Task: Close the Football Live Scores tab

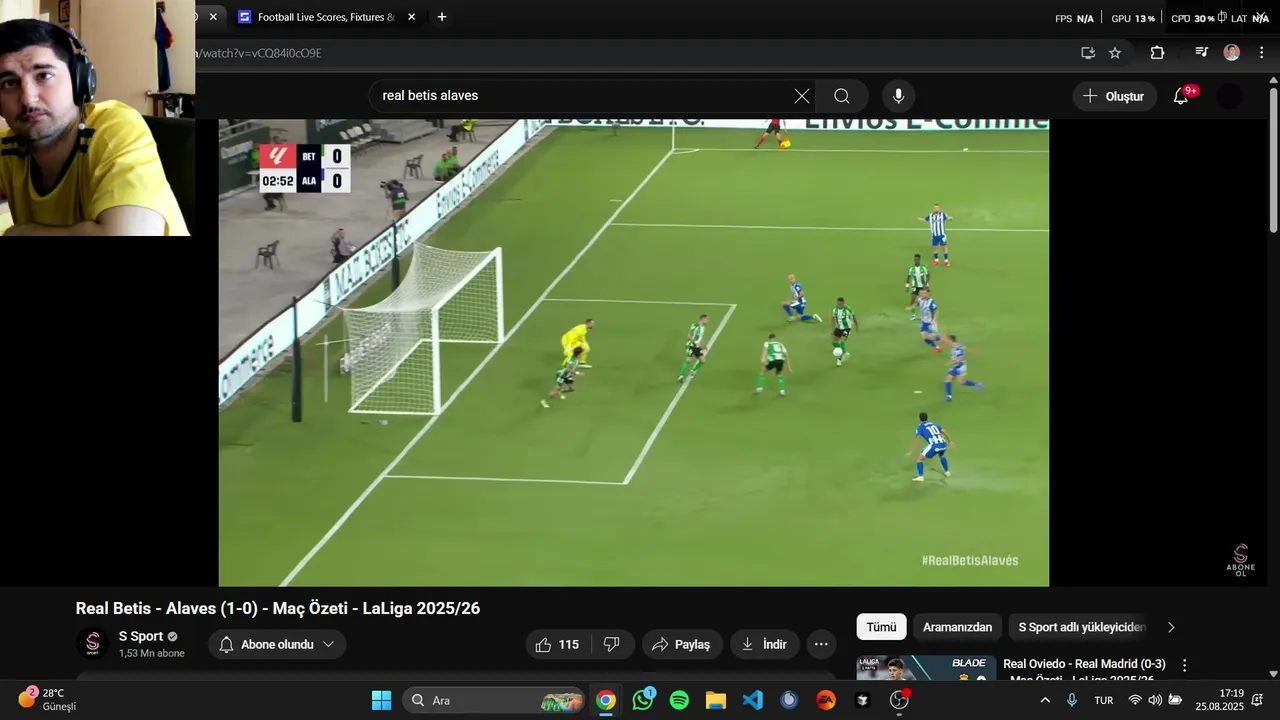Action: [411, 17]
